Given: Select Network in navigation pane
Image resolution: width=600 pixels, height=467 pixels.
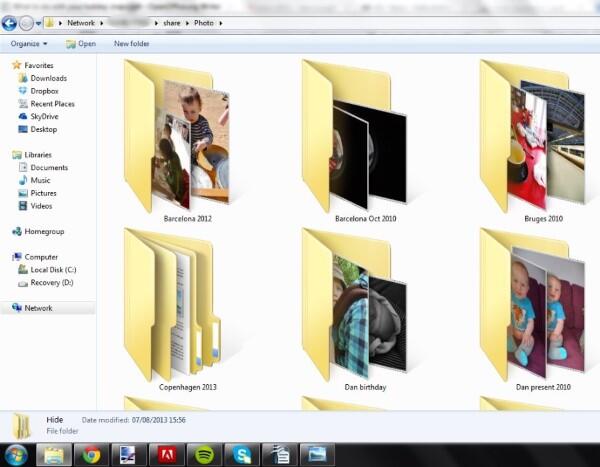Looking at the screenshot, I should coord(38,308).
